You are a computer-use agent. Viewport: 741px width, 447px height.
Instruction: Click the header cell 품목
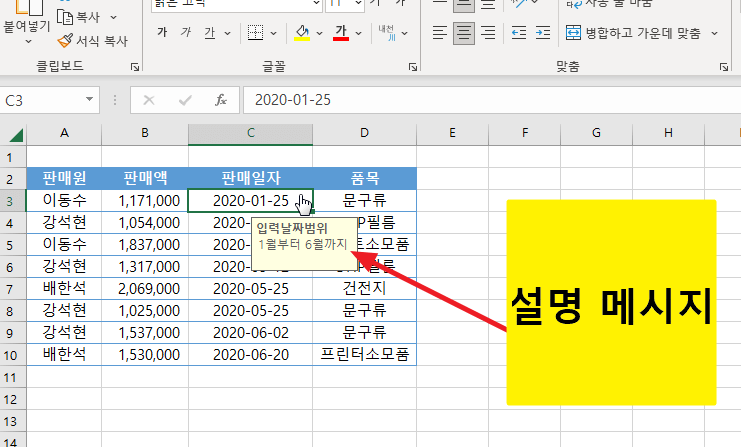tap(364, 178)
